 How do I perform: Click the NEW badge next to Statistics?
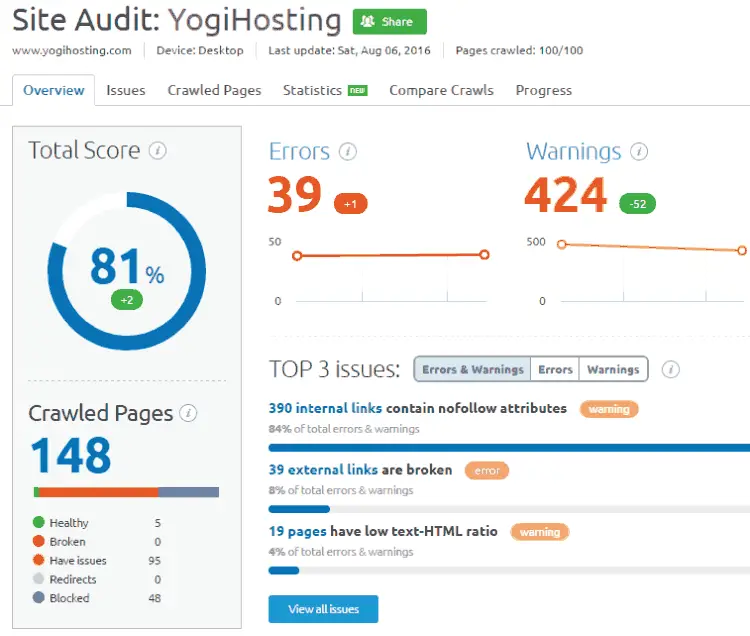click(358, 90)
